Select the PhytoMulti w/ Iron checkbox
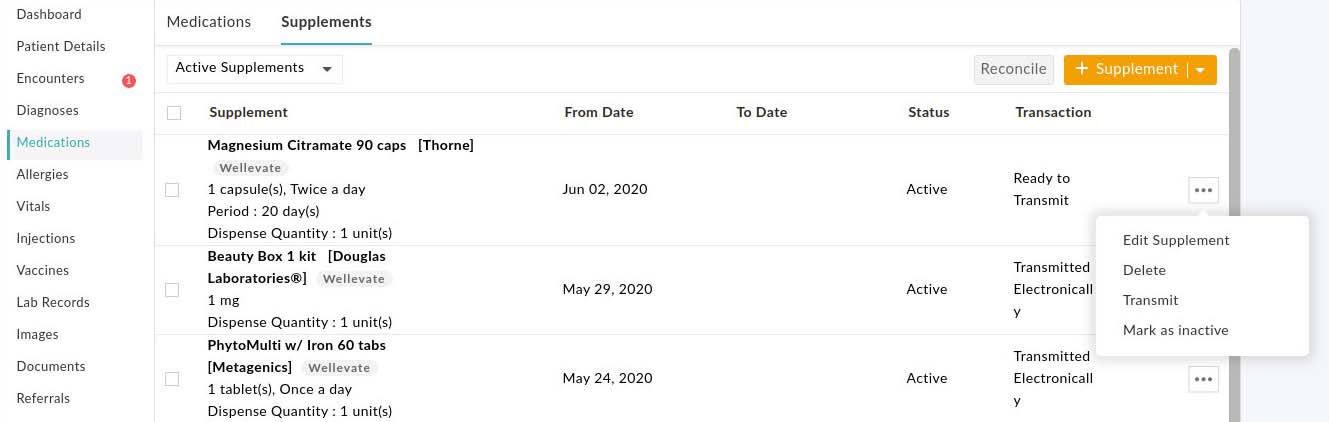Viewport: 1329px width, 422px height. [172, 379]
